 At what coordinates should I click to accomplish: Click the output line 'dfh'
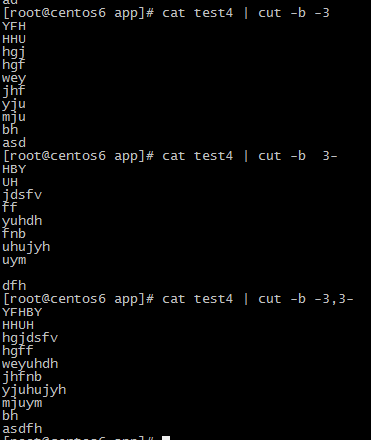14,286
